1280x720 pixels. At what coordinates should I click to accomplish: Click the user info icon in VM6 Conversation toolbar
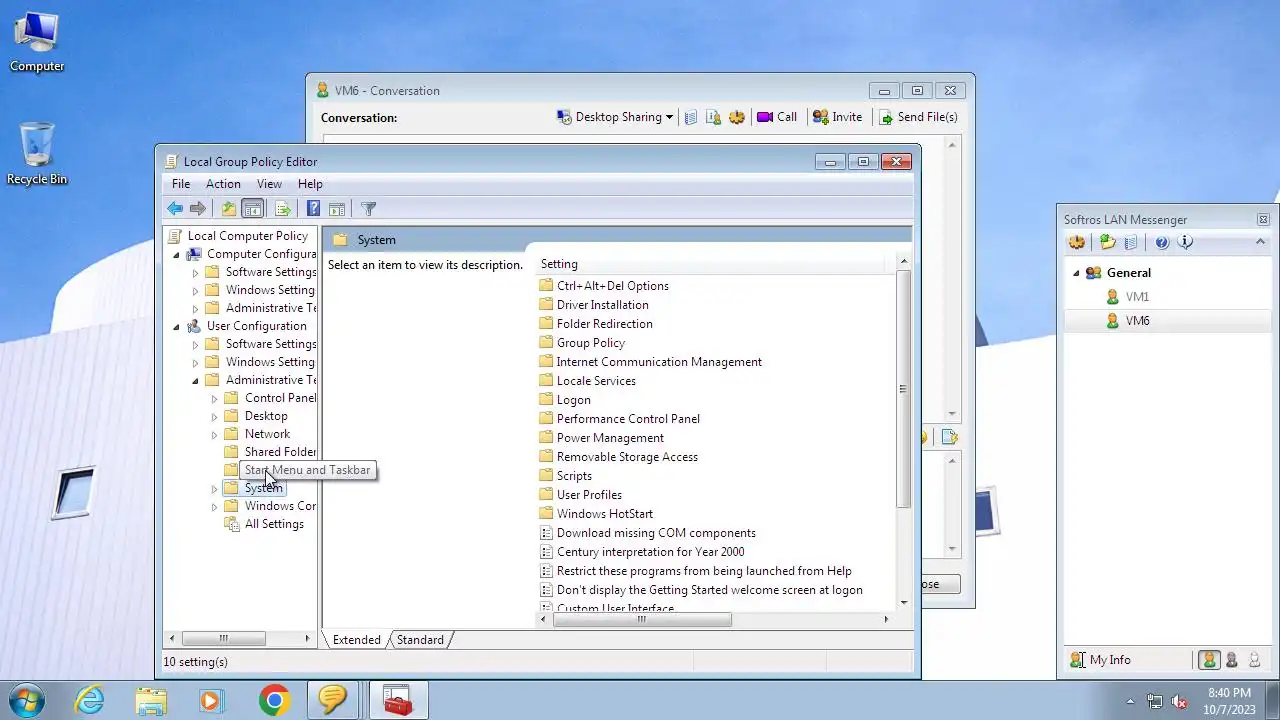[x=713, y=117]
